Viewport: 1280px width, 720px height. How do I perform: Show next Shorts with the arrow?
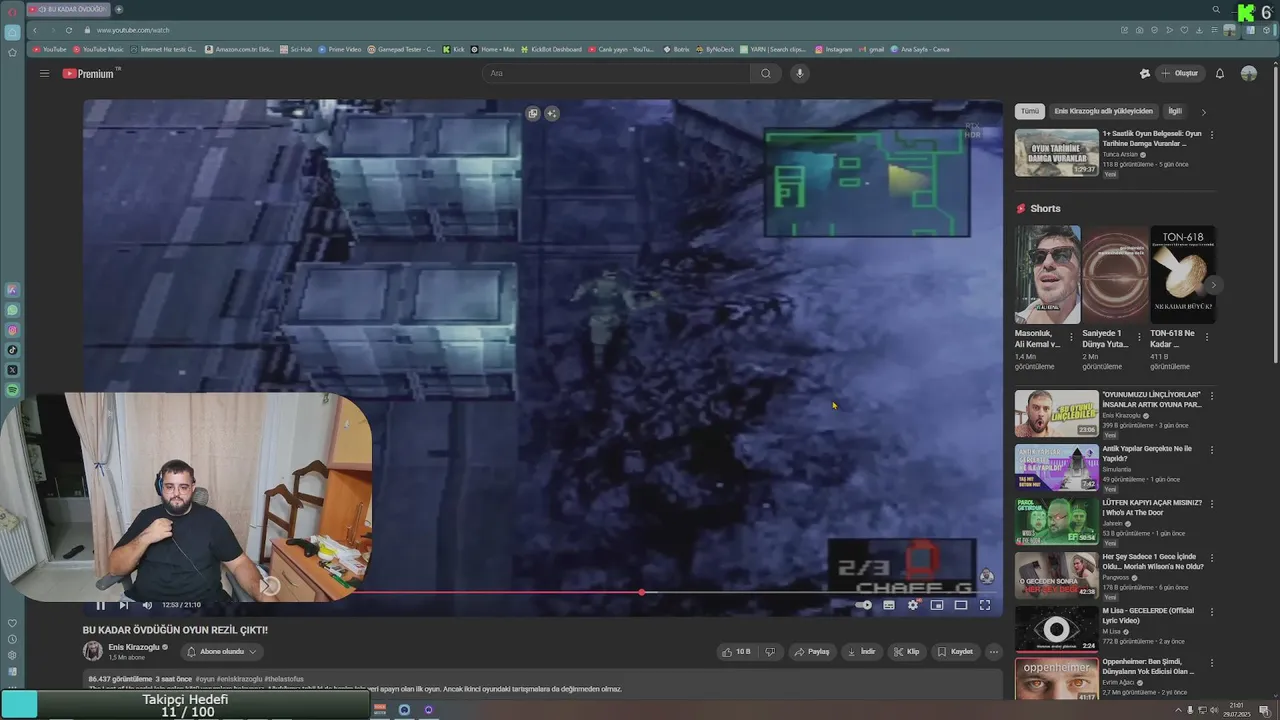(1213, 285)
